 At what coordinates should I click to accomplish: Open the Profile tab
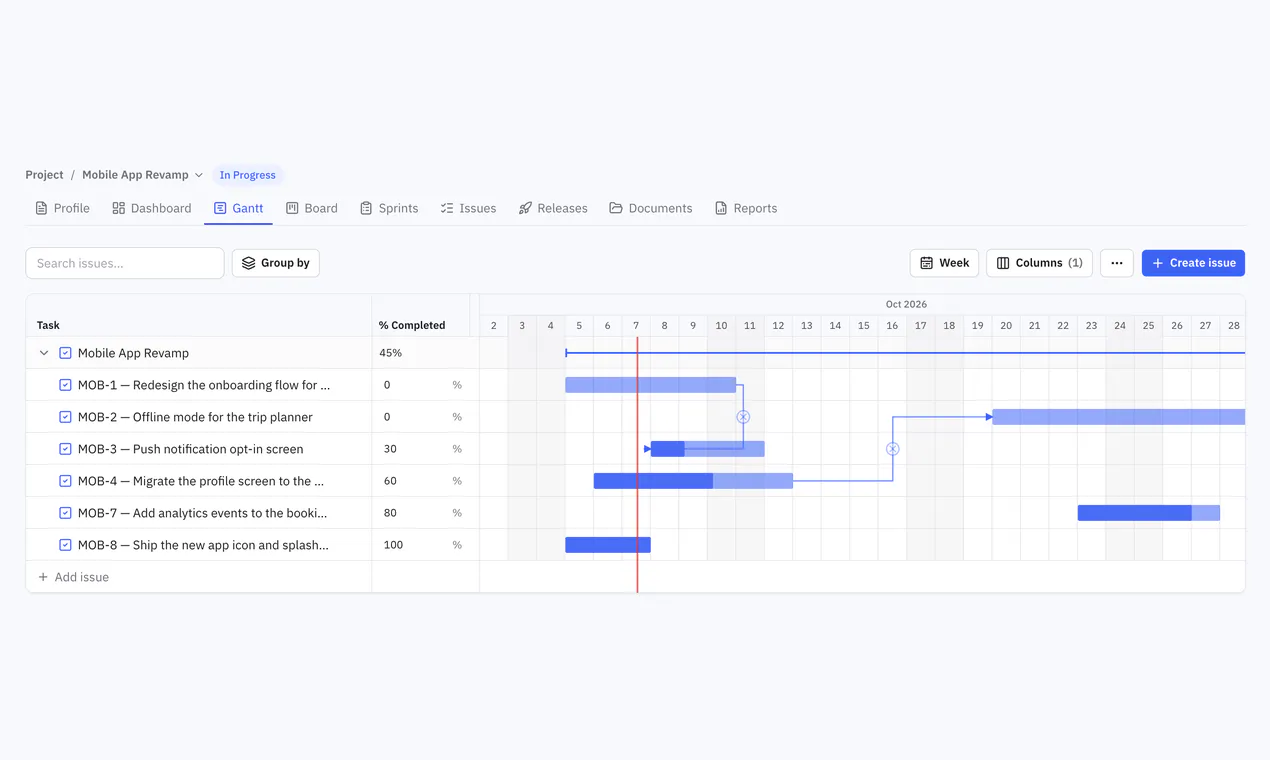62,208
